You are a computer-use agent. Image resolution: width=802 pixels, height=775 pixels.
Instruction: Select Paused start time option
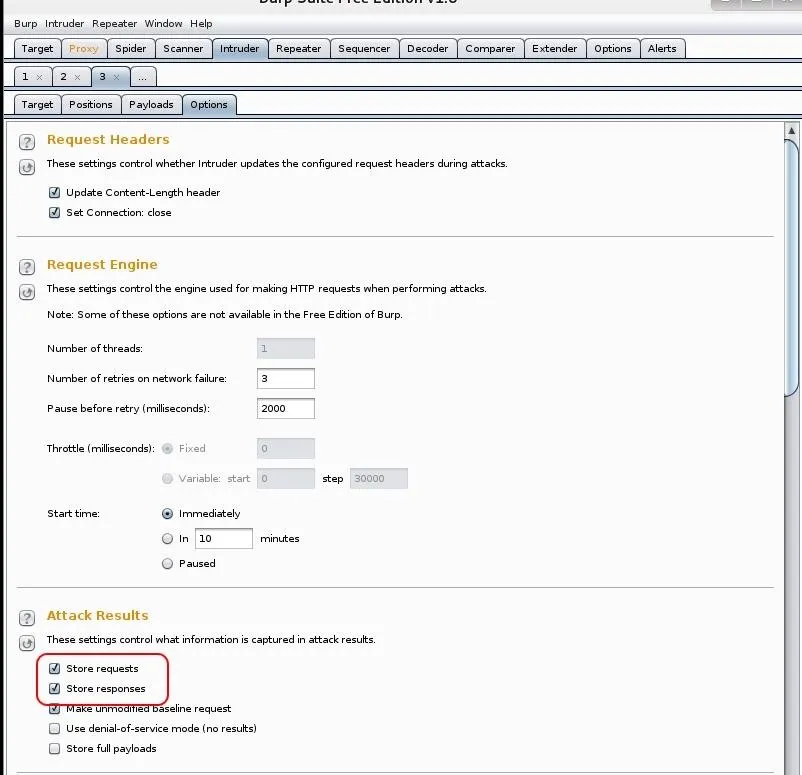[x=167, y=563]
